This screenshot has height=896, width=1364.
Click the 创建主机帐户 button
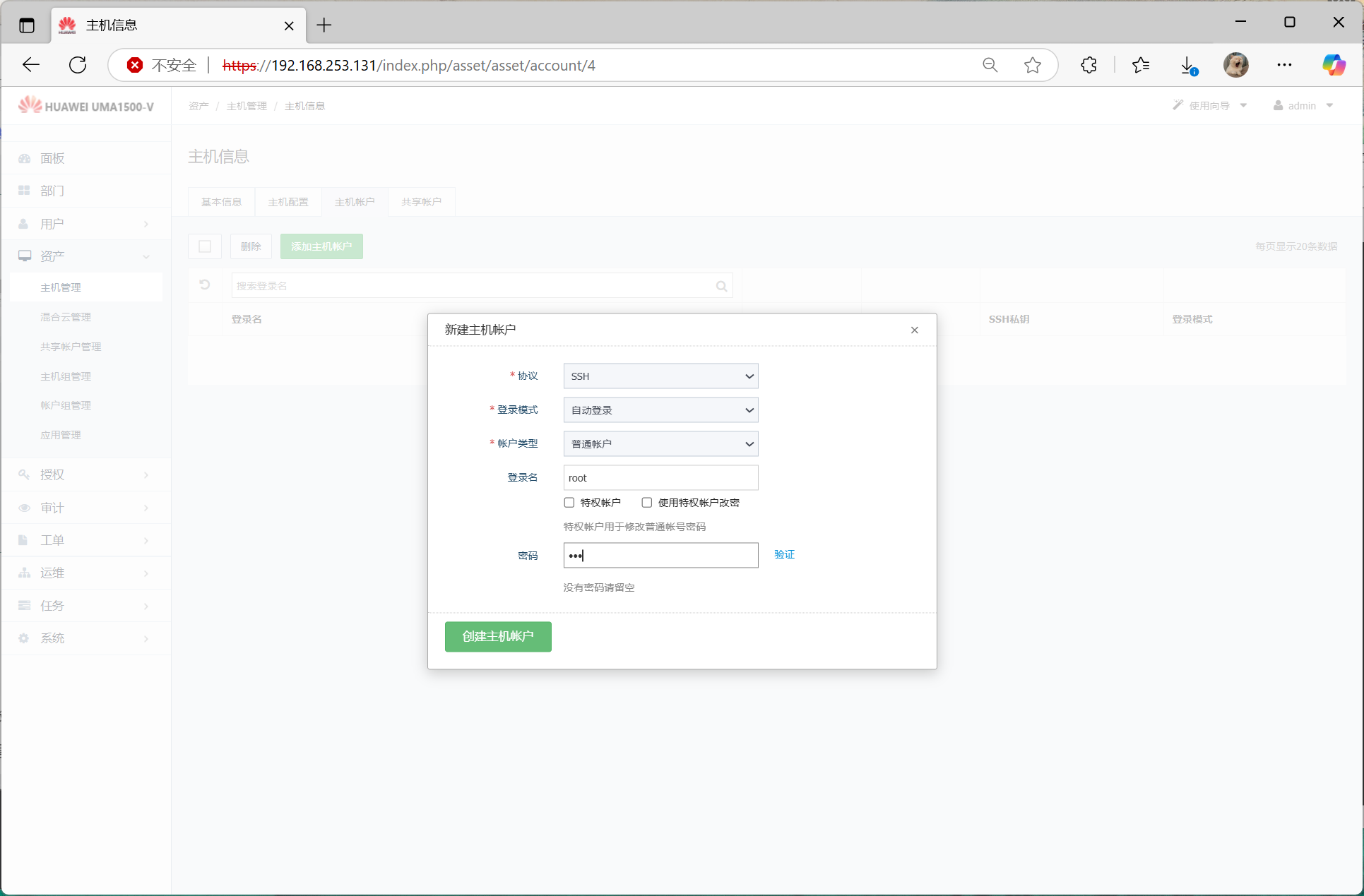[498, 636]
